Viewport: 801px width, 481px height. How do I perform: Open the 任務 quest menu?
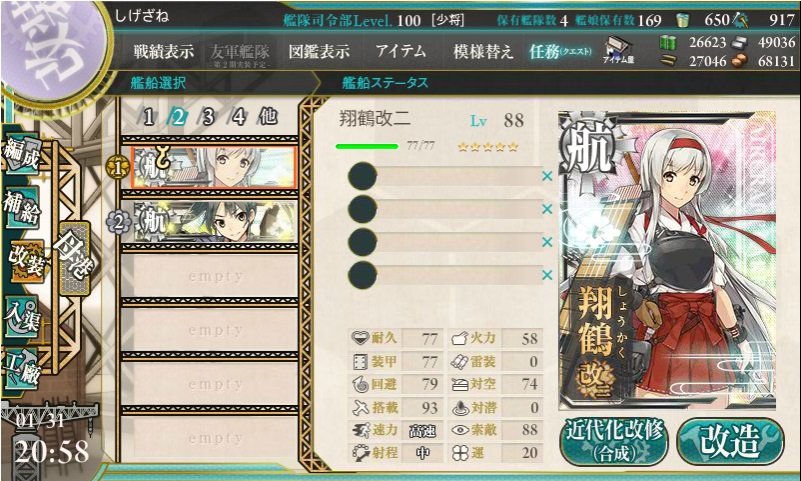point(560,52)
